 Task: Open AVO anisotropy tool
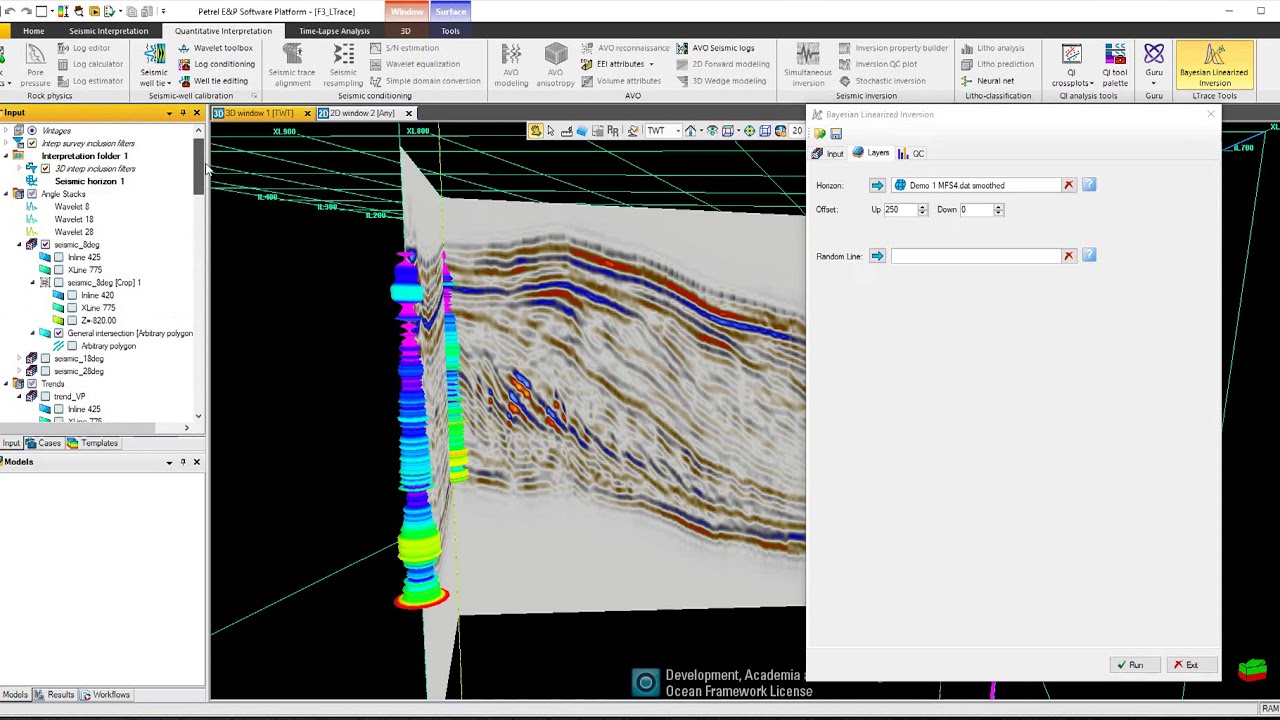[555, 66]
